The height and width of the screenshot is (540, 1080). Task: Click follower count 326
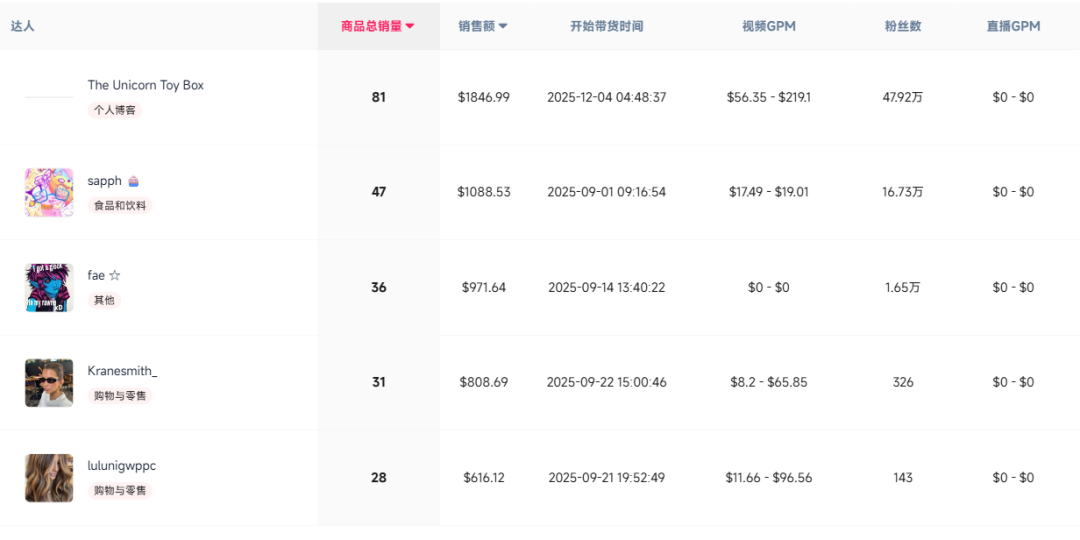(x=903, y=382)
